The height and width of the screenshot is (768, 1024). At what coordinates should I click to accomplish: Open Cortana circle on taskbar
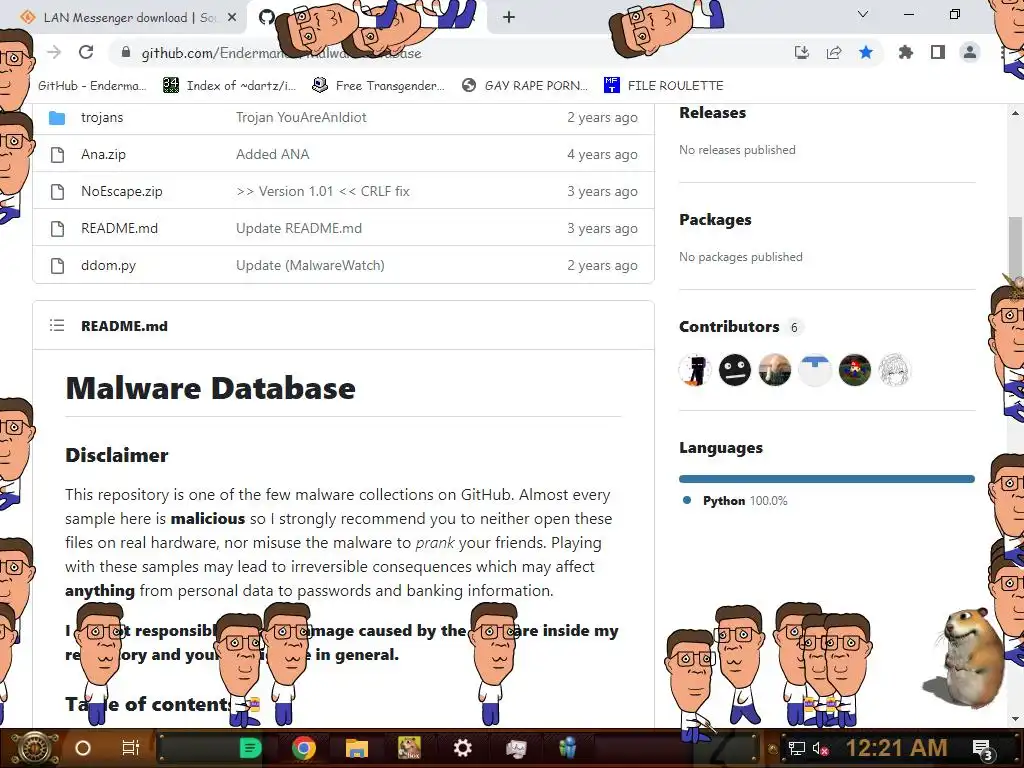coord(82,748)
